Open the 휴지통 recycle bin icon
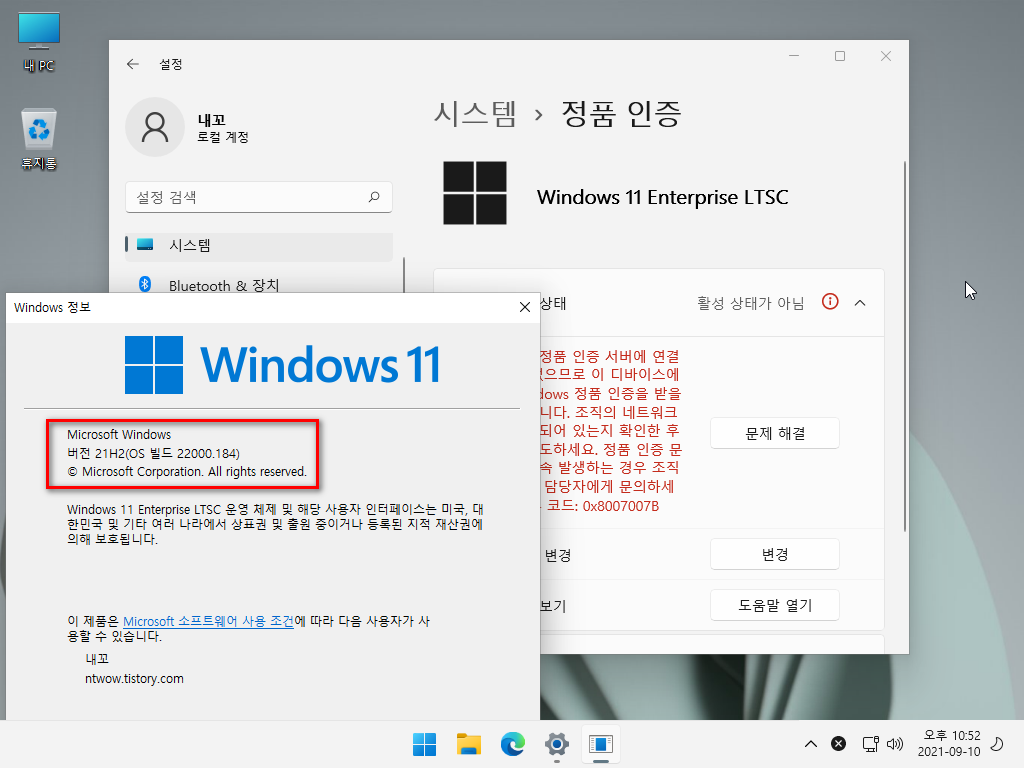 coord(39,139)
